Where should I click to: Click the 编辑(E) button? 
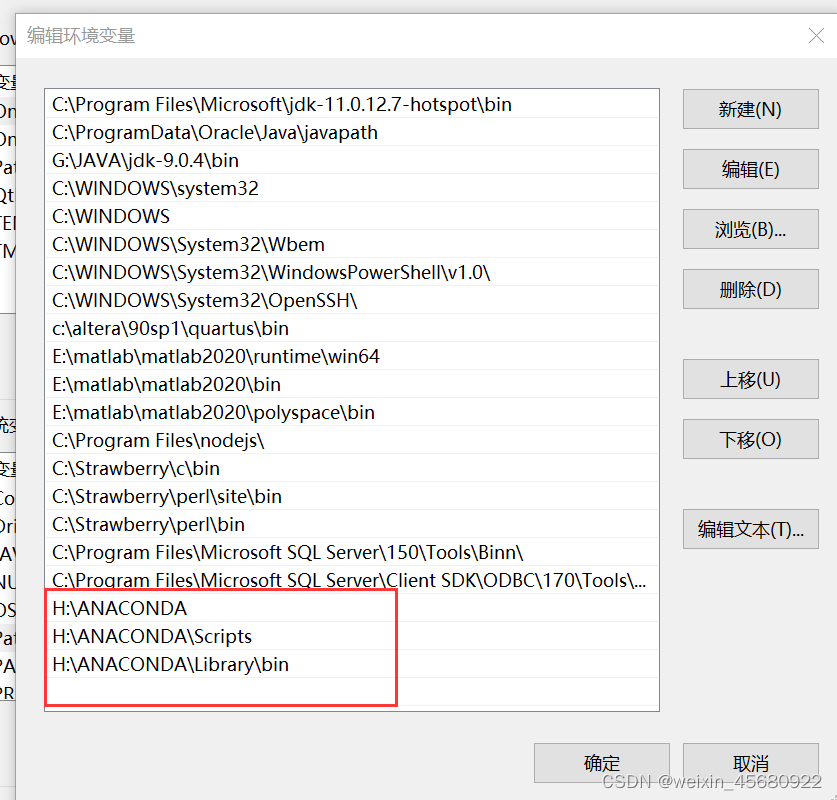pyautogui.click(x=751, y=169)
